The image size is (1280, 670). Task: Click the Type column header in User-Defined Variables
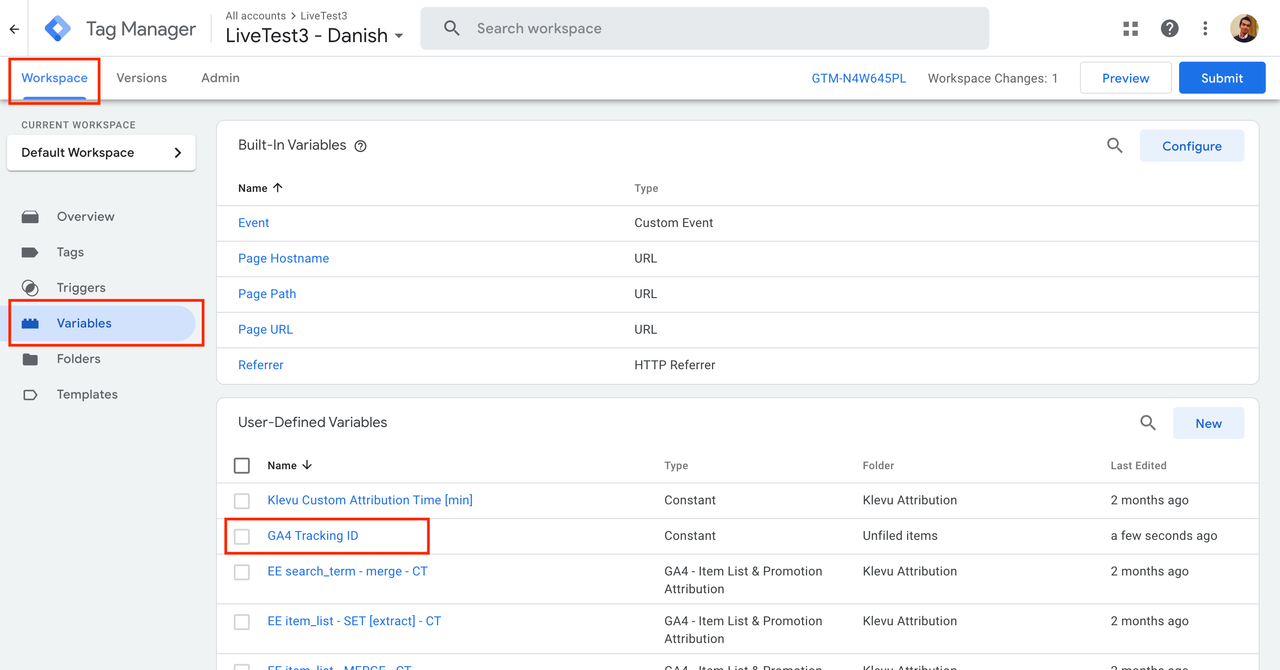point(676,465)
